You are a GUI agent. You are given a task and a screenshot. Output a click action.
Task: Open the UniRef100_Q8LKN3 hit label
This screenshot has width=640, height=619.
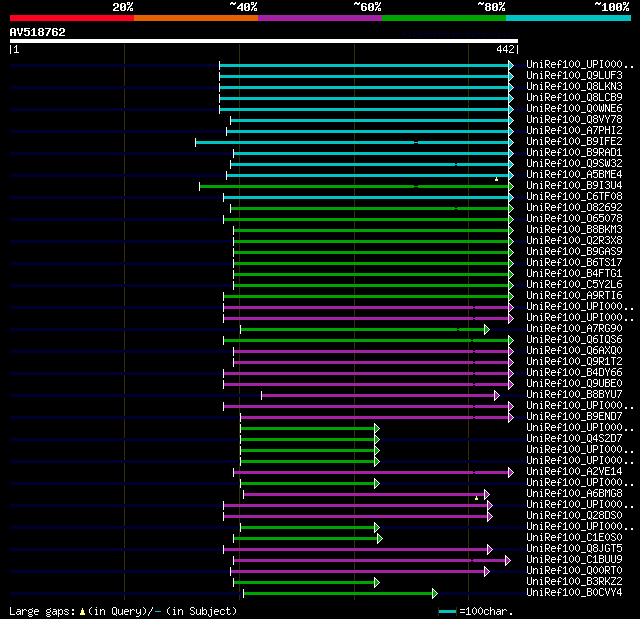[x=574, y=87]
